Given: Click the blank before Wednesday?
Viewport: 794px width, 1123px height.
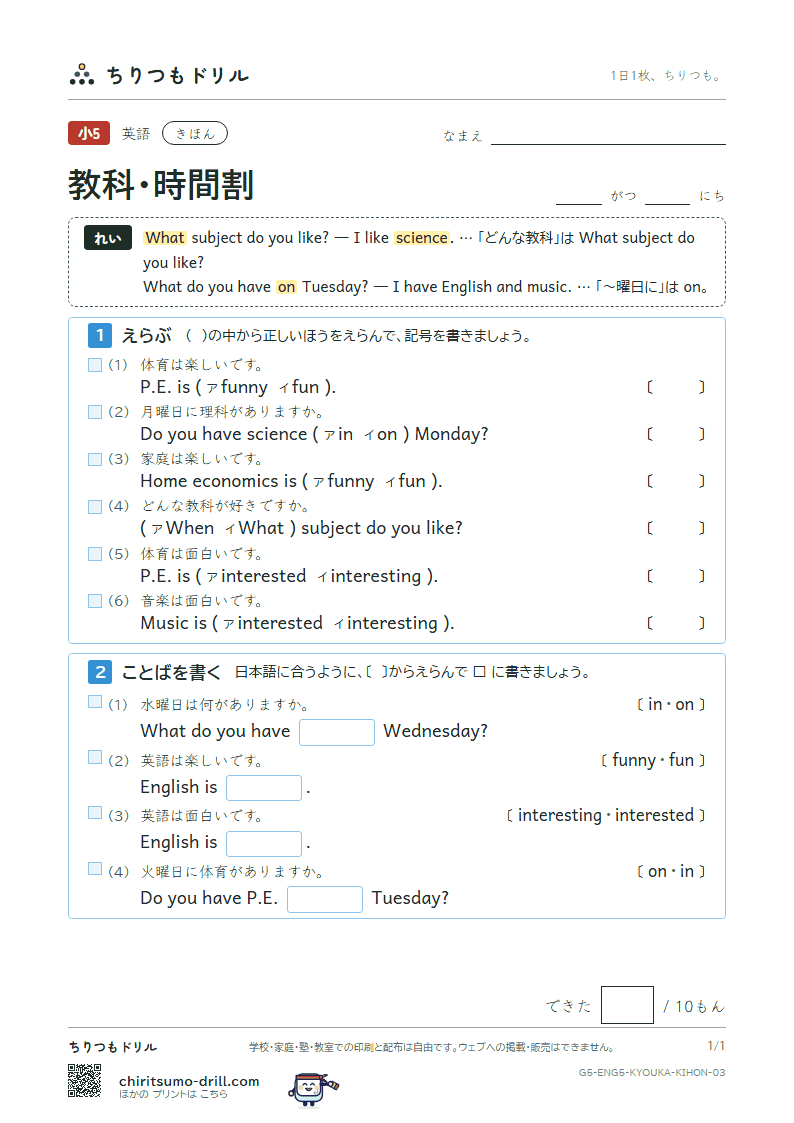Looking at the screenshot, I should [337, 732].
